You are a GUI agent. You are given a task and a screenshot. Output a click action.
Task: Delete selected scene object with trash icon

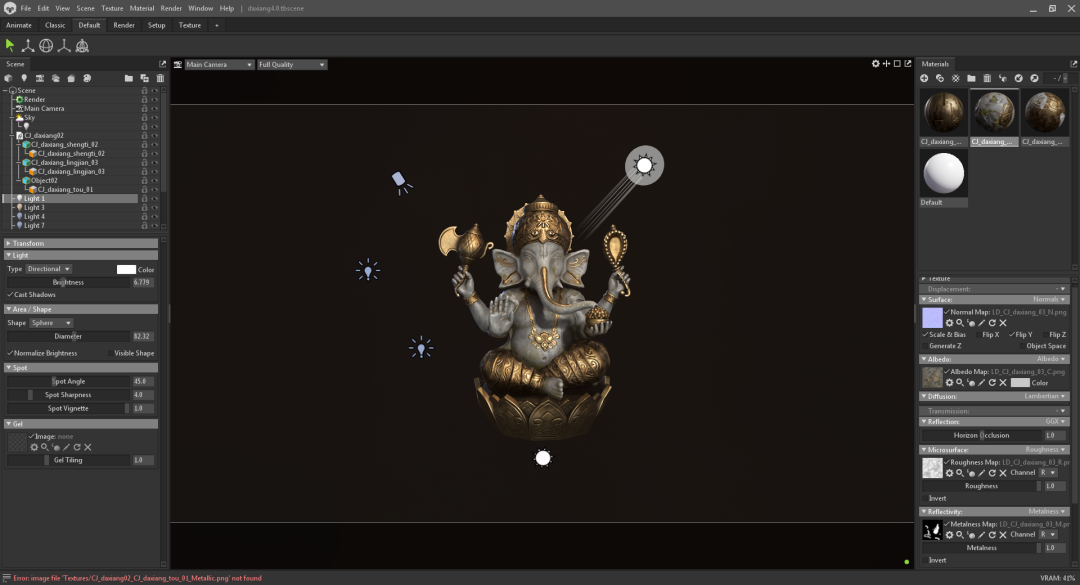pyautogui.click(x=160, y=79)
